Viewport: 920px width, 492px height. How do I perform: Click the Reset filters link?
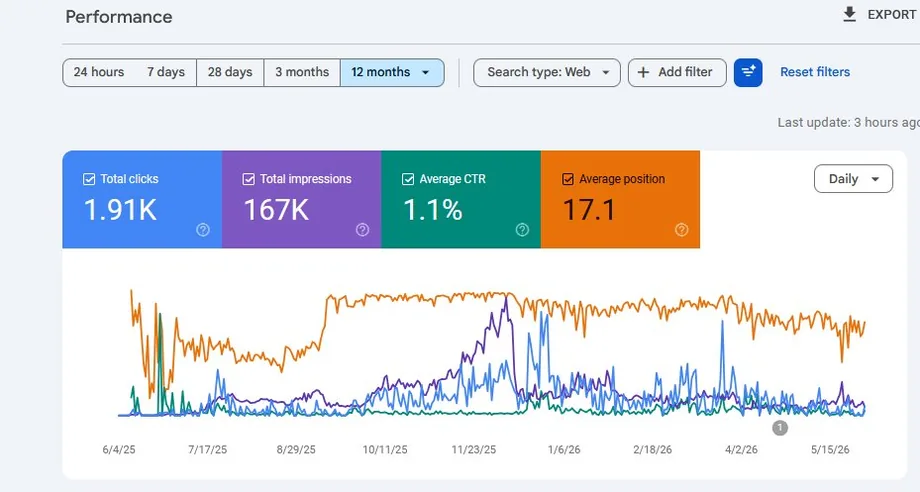(x=815, y=72)
